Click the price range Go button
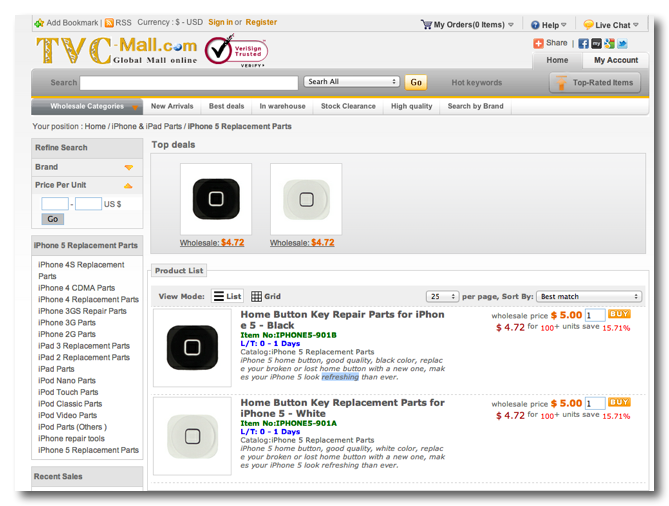The image size is (669, 506). click(x=52, y=219)
